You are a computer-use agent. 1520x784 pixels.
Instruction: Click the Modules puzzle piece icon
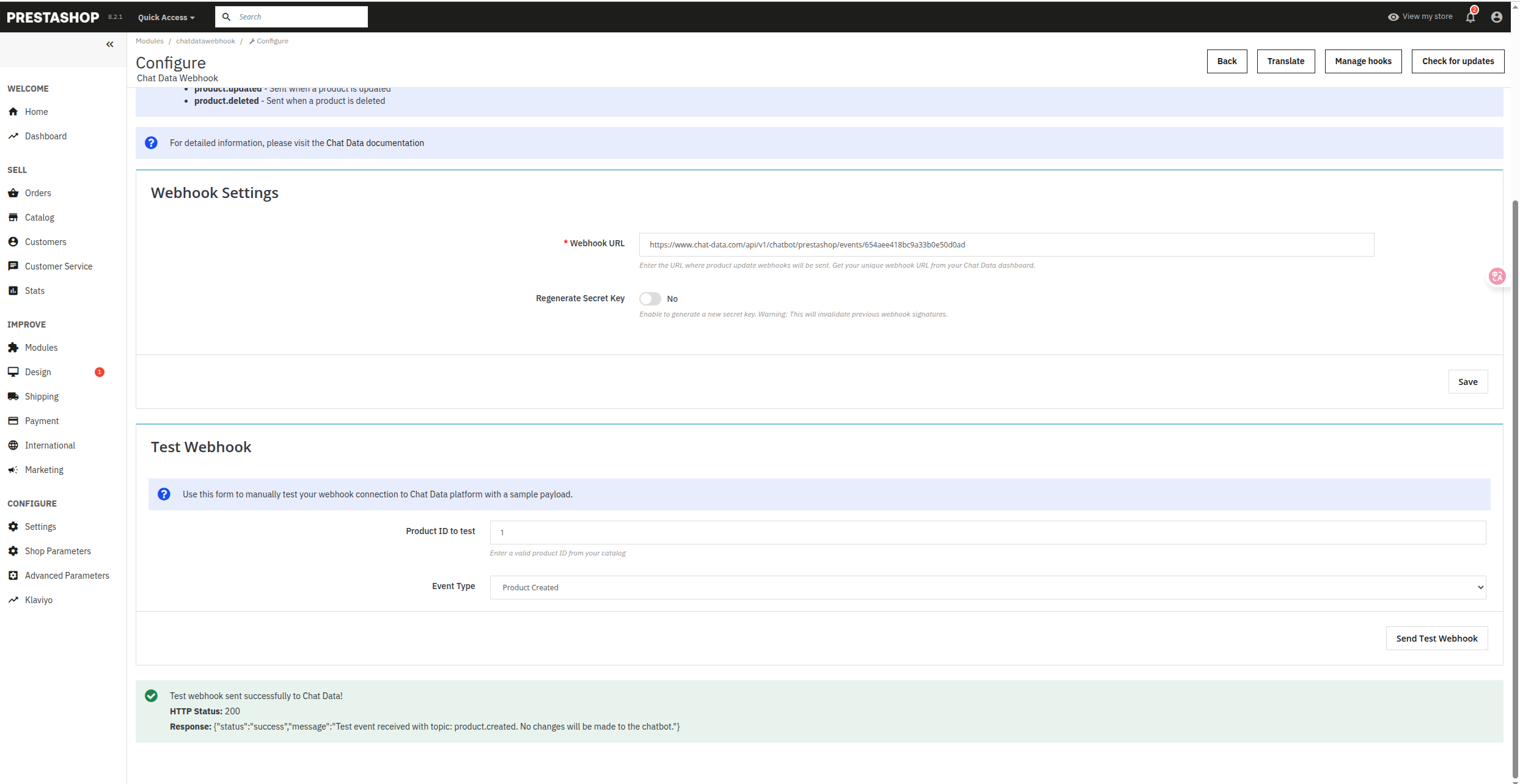(13, 348)
